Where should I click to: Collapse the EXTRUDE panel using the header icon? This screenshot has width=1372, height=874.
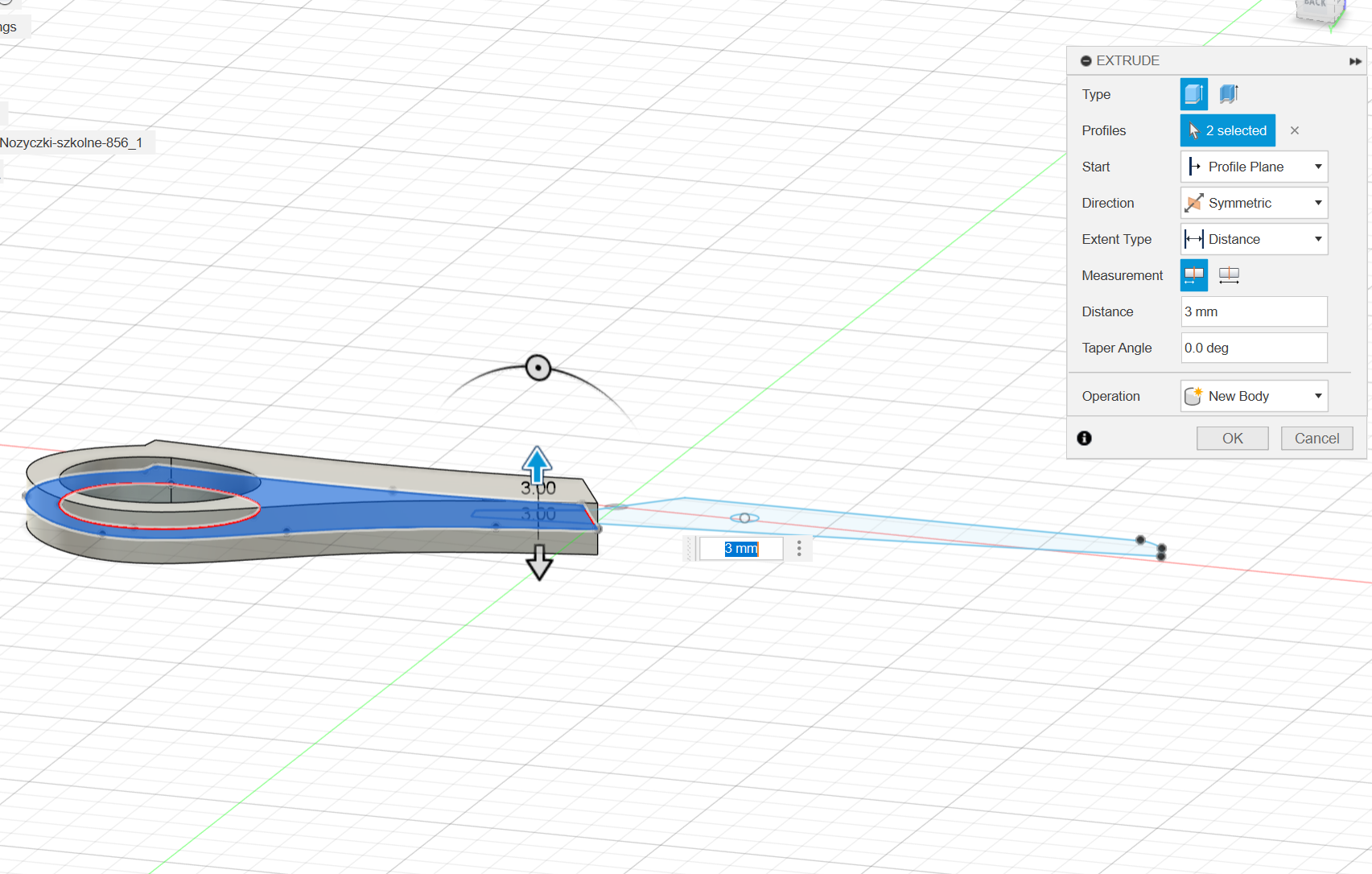click(1086, 61)
